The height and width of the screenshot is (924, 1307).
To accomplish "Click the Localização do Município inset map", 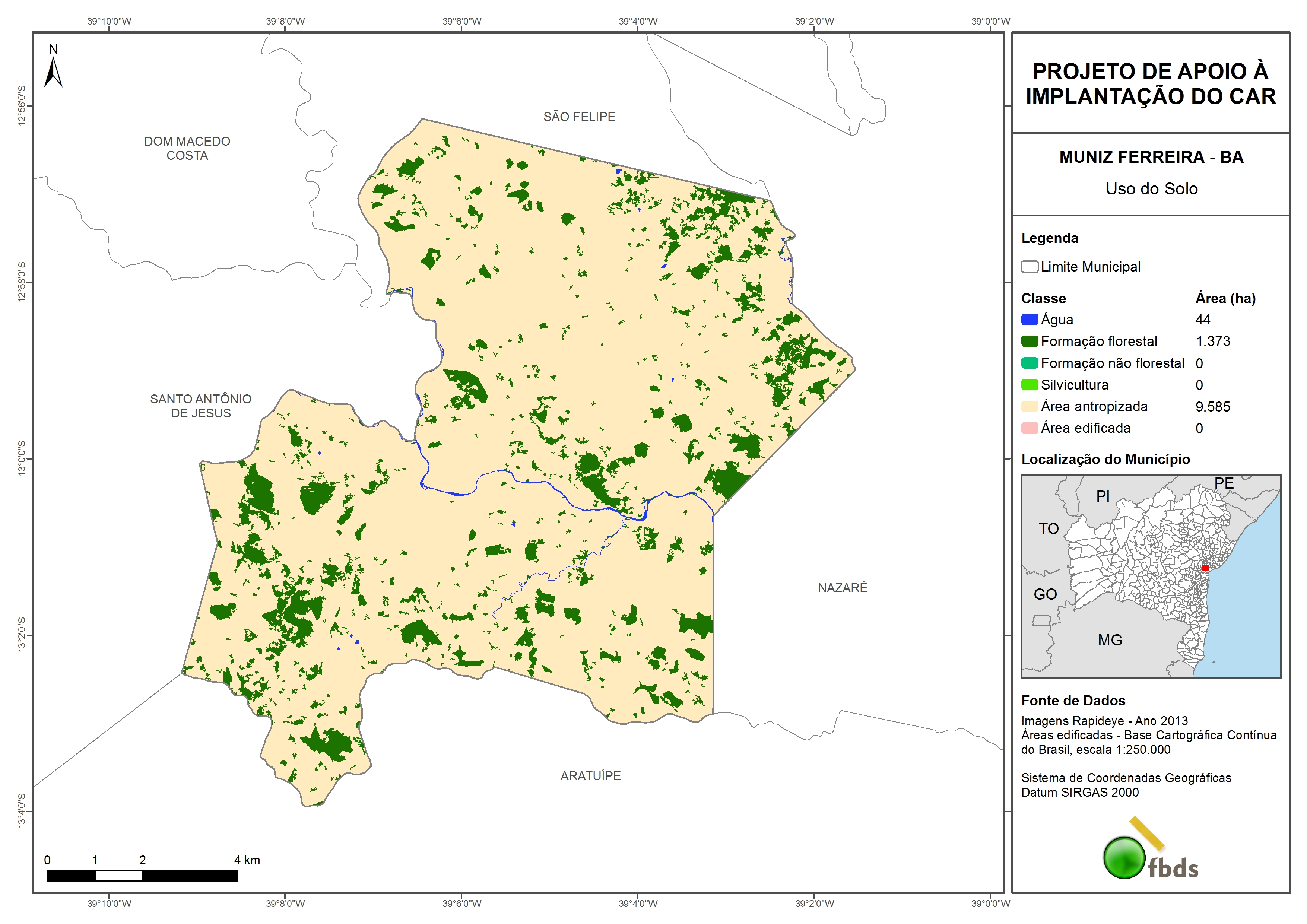I will tap(1151, 576).
